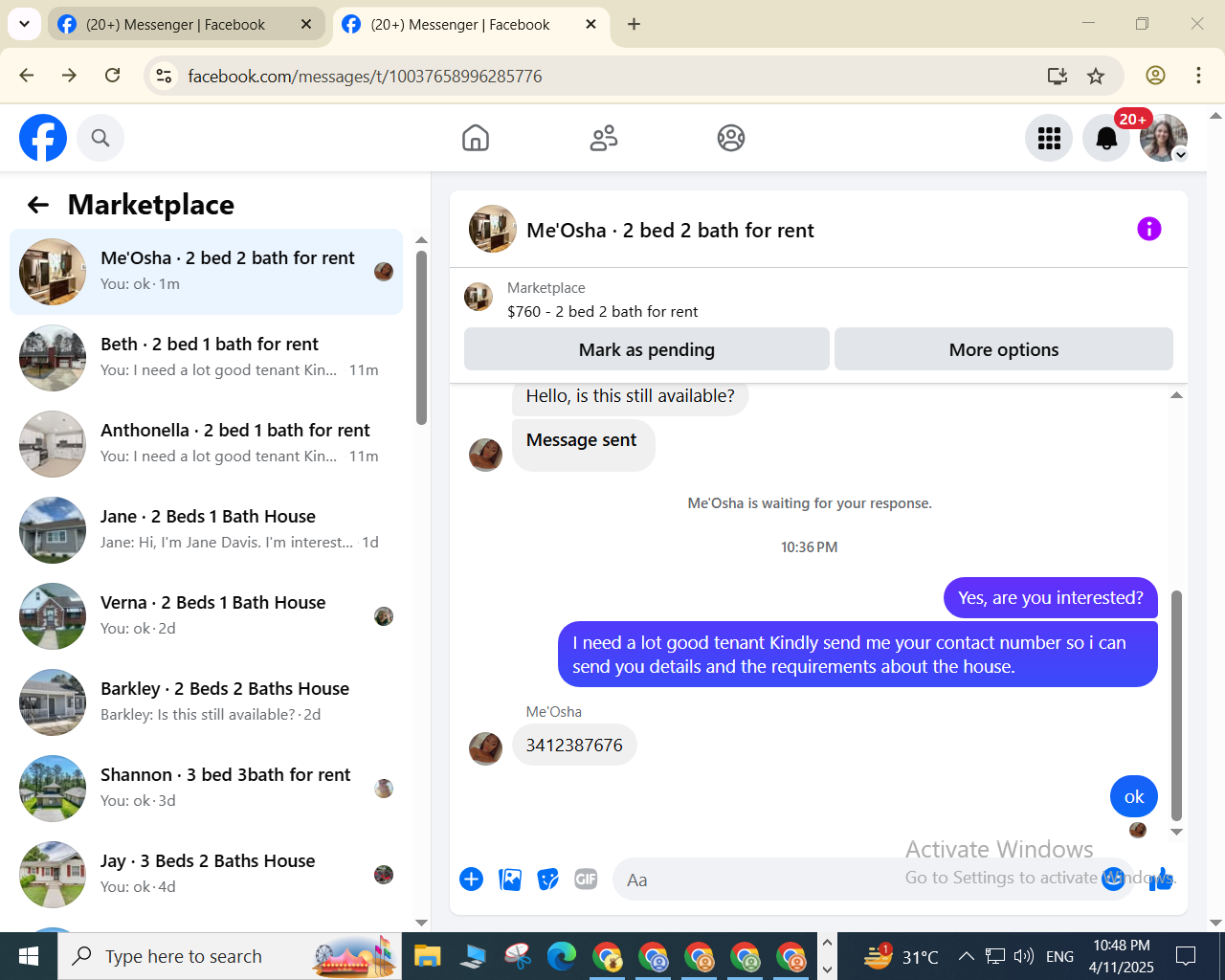Screen dimensions: 1225x980
Task: Open conversation information purple icon
Action: pyautogui.click(x=1148, y=229)
